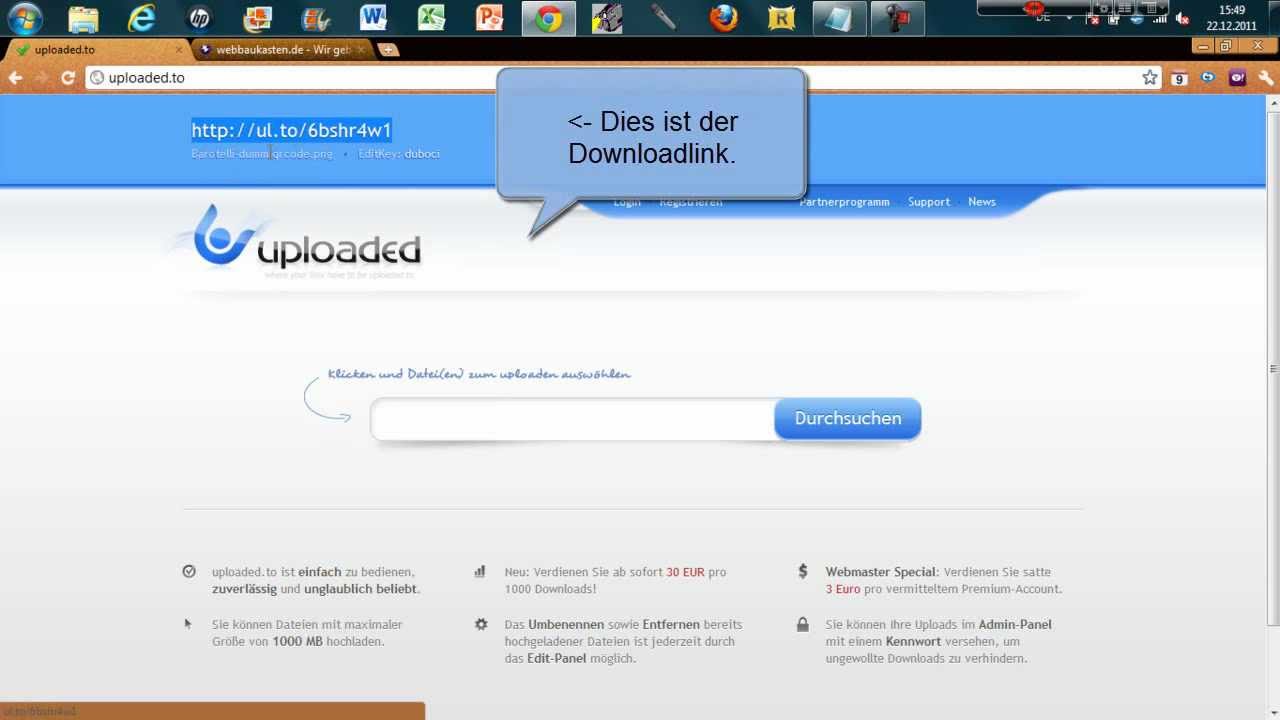
Task: Open Windows Explorer from the taskbar
Action: click(84, 18)
